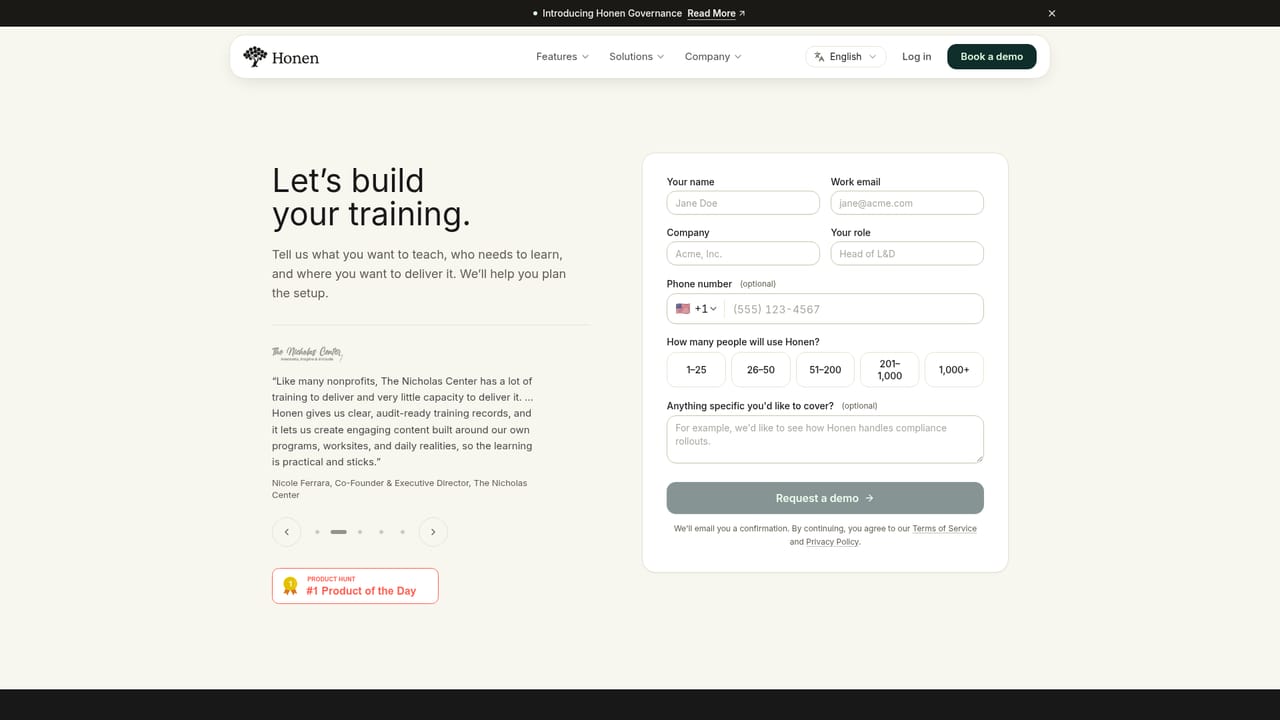
Task: Select the 1–25 people option
Action: click(x=696, y=370)
